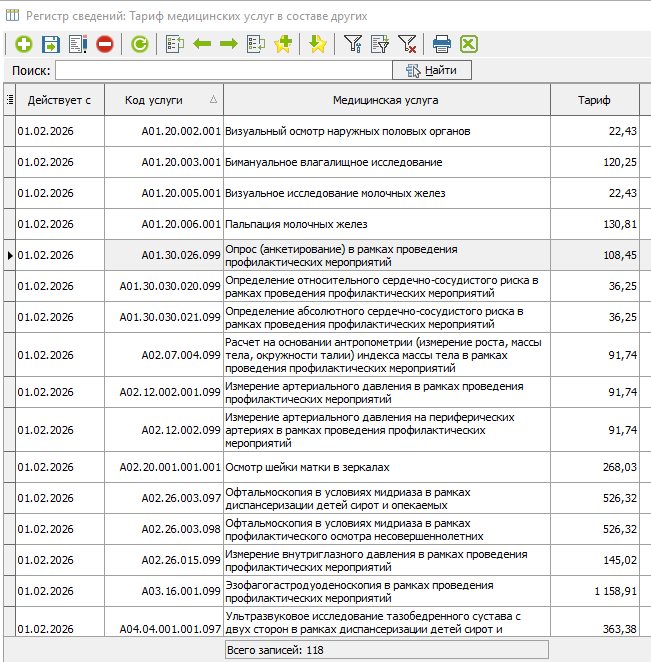
Task: Click the filter funnel icon
Action: 353,44
